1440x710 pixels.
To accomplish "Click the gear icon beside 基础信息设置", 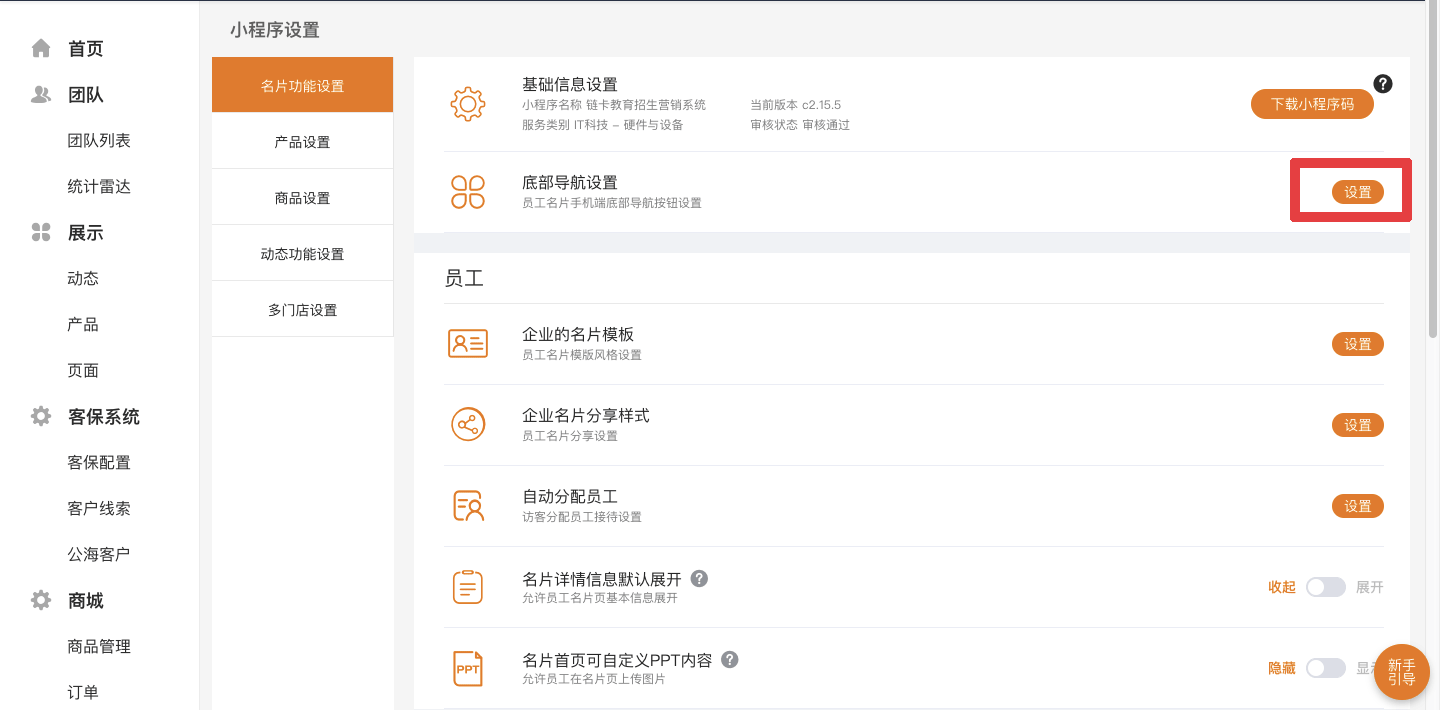I will pos(468,104).
